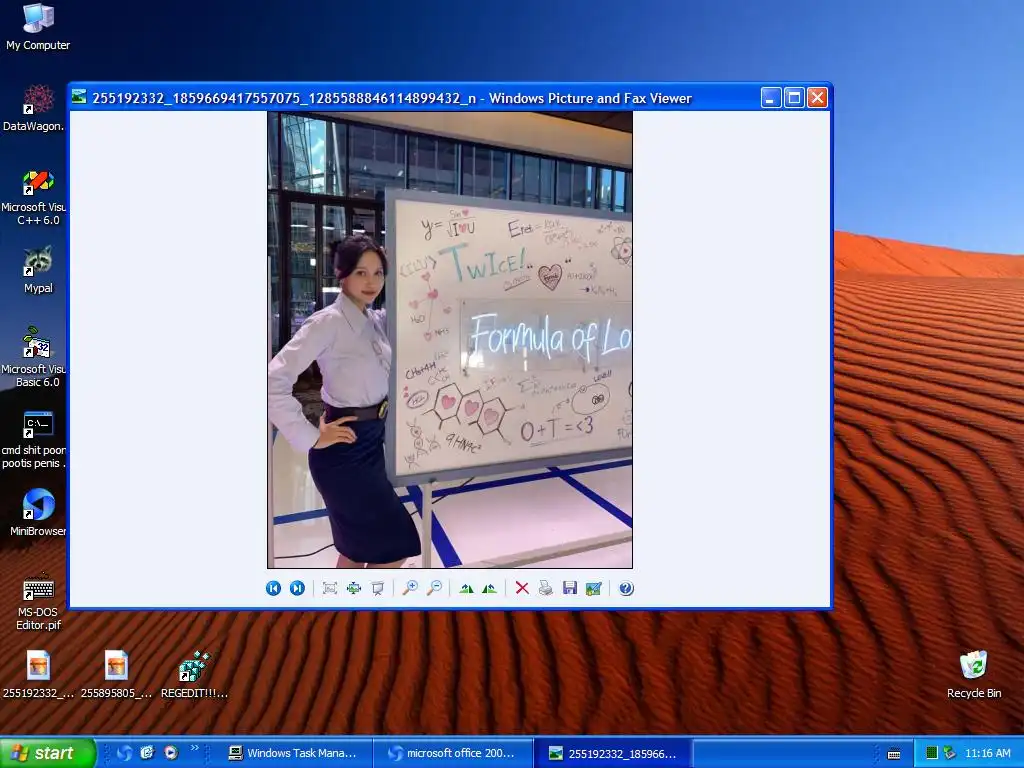This screenshot has height=768, width=1024.
Task: Open the on-screen keyboard icon in taskbar
Action: tap(894, 754)
